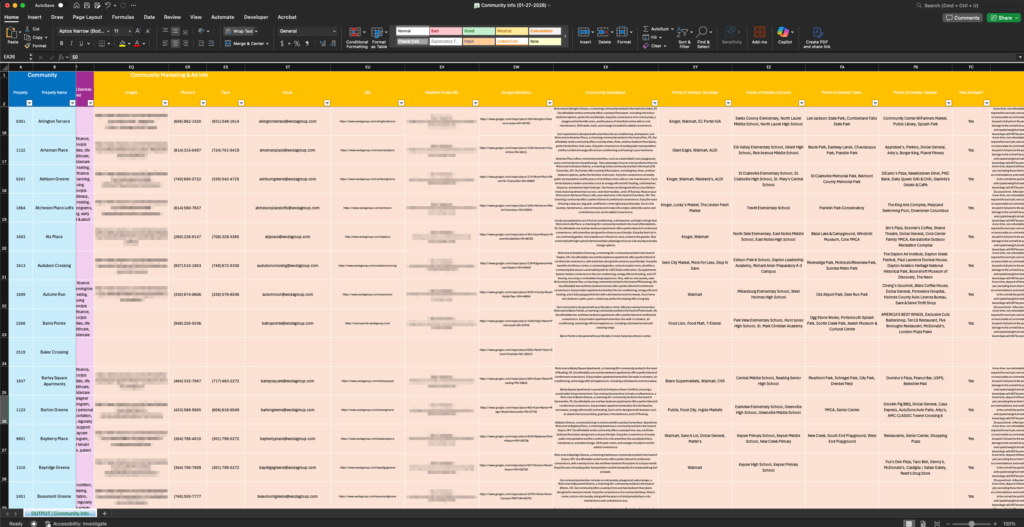This screenshot has width=1024, height=527.
Task: Switch to the Formulas ribbon tab
Action: [x=123, y=17]
